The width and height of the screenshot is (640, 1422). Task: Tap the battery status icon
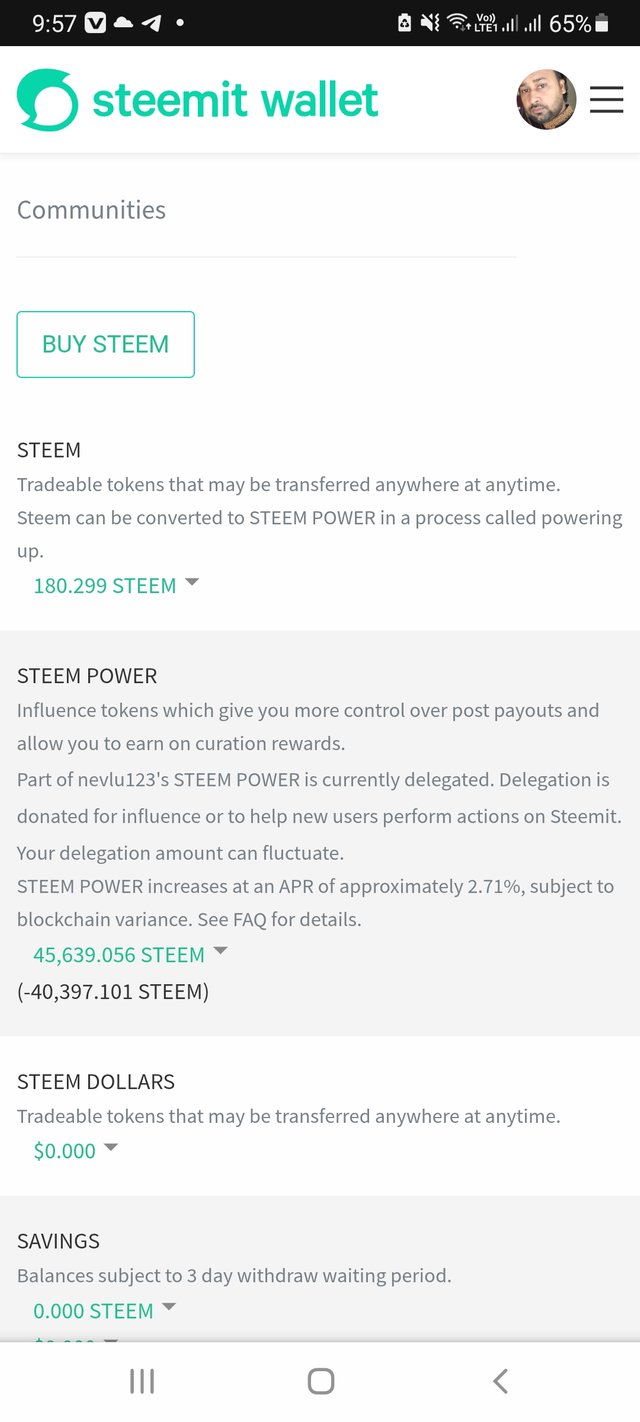tap(602, 23)
